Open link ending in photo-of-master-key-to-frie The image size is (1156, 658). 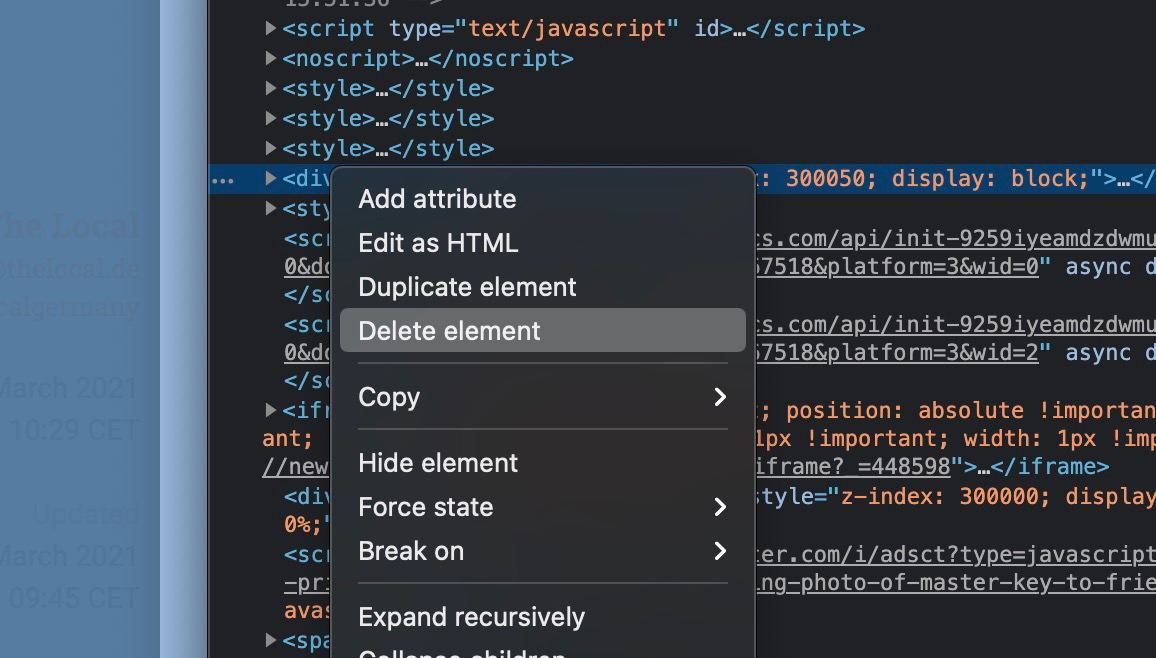pyautogui.click(x=955, y=583)
